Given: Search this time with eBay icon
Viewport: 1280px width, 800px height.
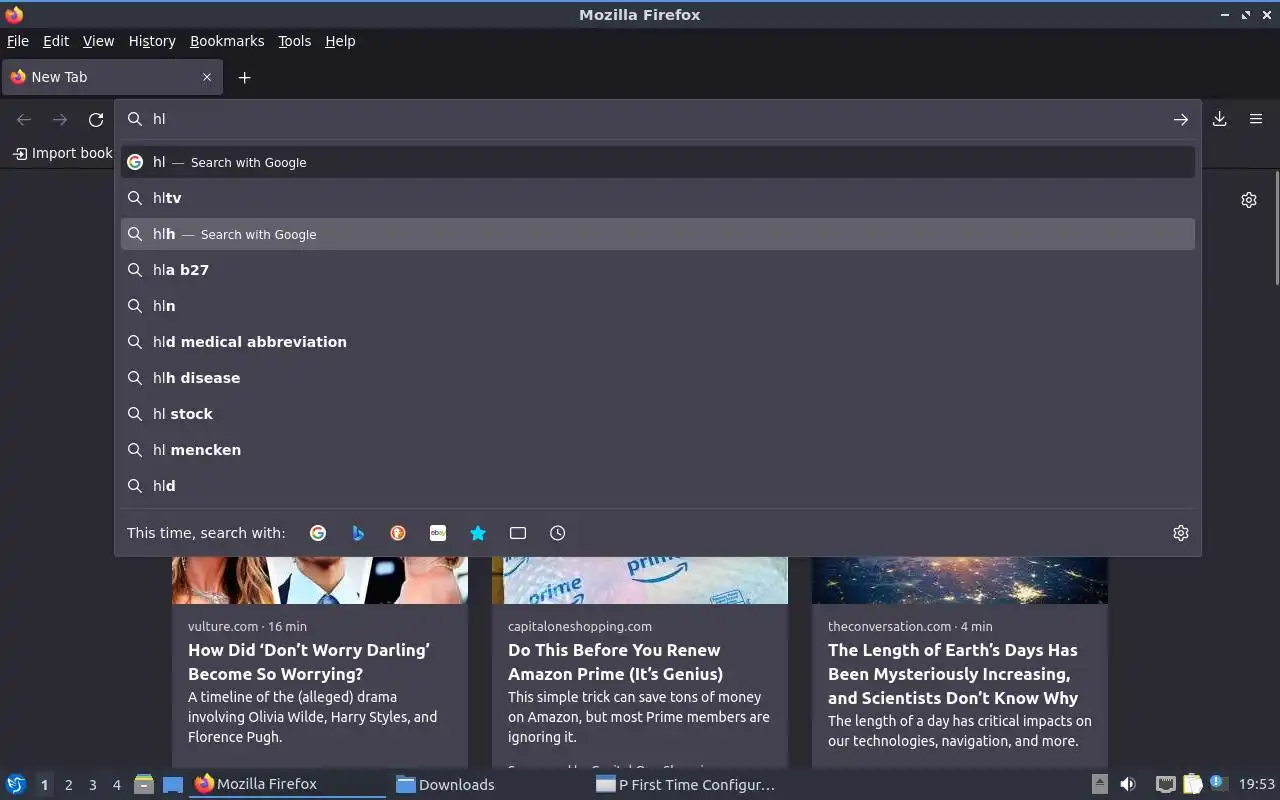Looking at the screenshot, I should point(438,533).
